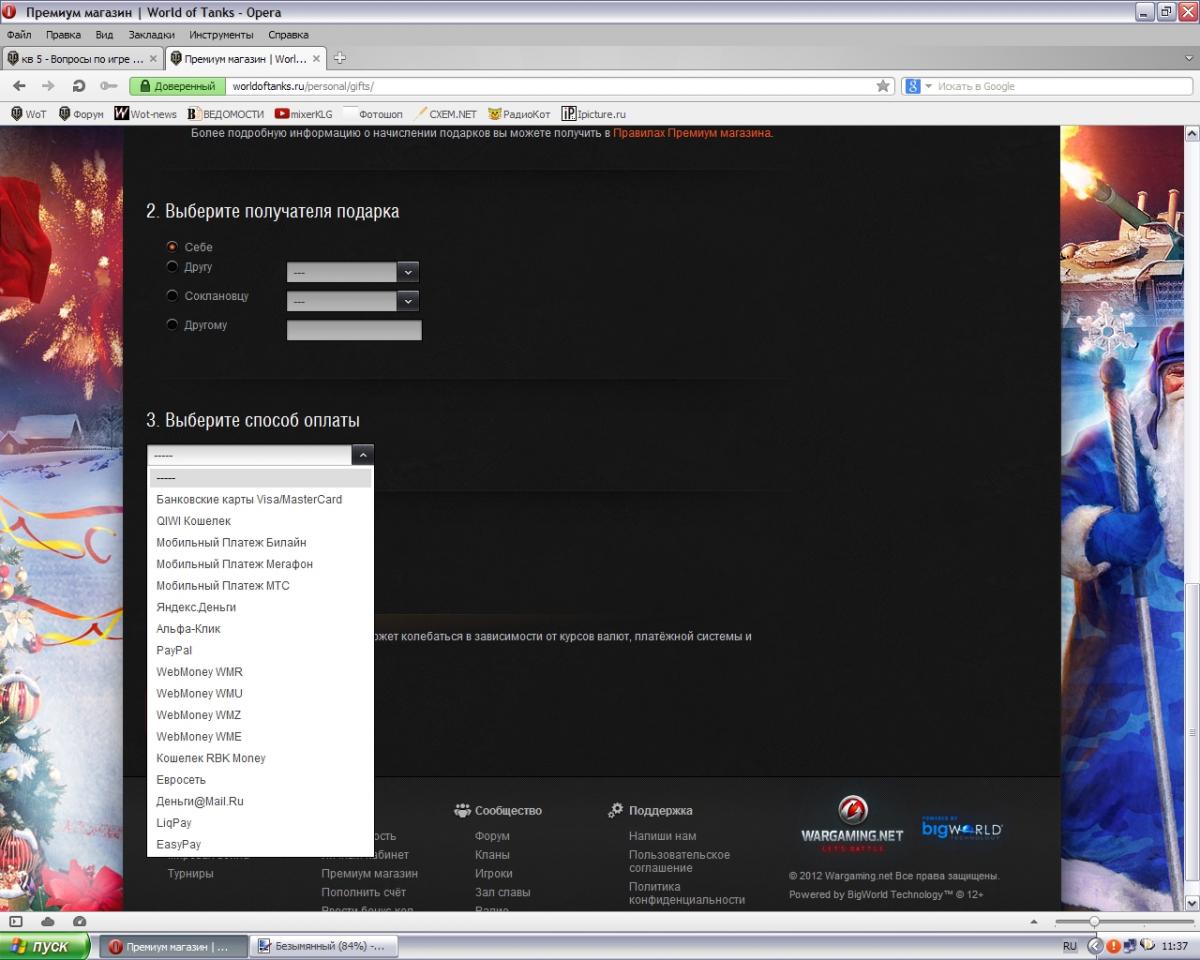
Task: Choose the "Другу" radio button
Action: [172, 267]
